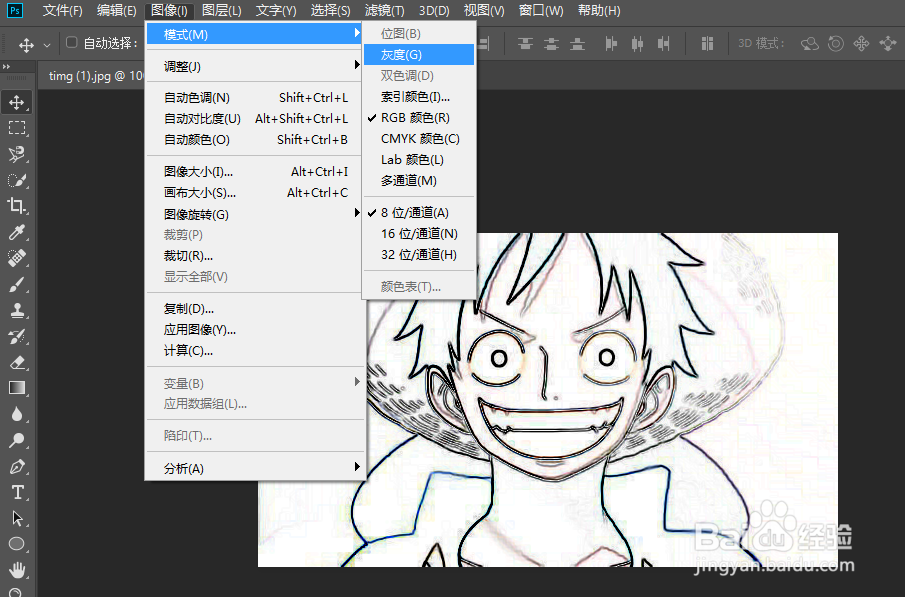Viewport: 905px width, 597px height.
Task: Click align bottom edges icon
Action: tap(577, 43)
